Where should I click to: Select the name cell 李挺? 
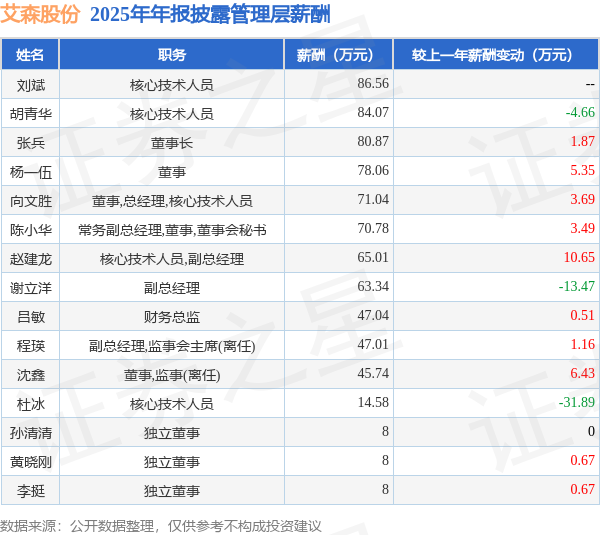tap(31, 491)
